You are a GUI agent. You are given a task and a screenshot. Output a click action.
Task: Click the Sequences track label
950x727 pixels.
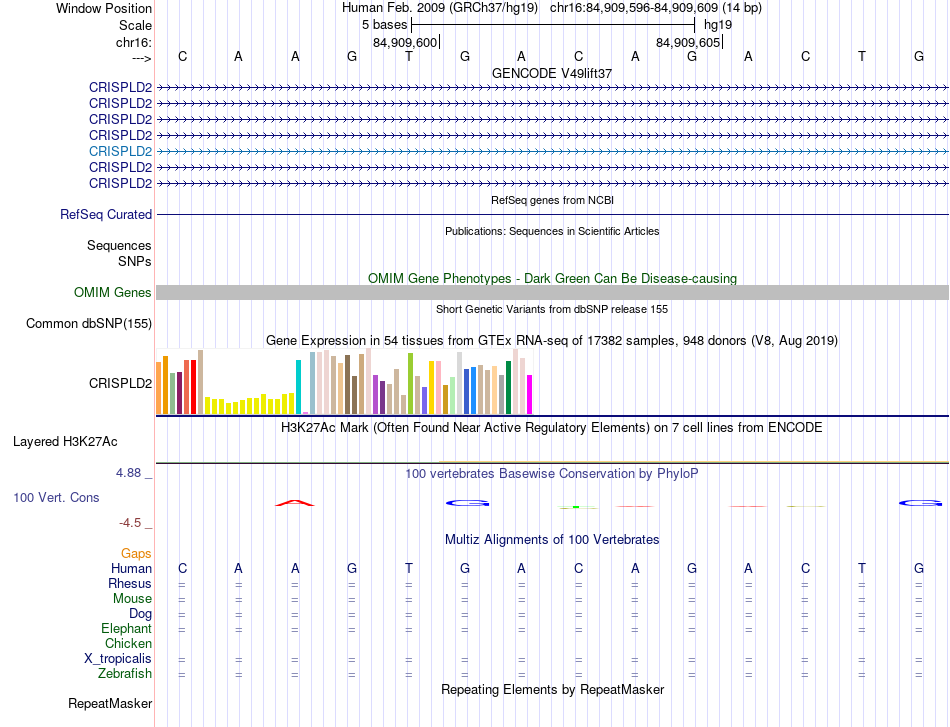click(119, 245)
